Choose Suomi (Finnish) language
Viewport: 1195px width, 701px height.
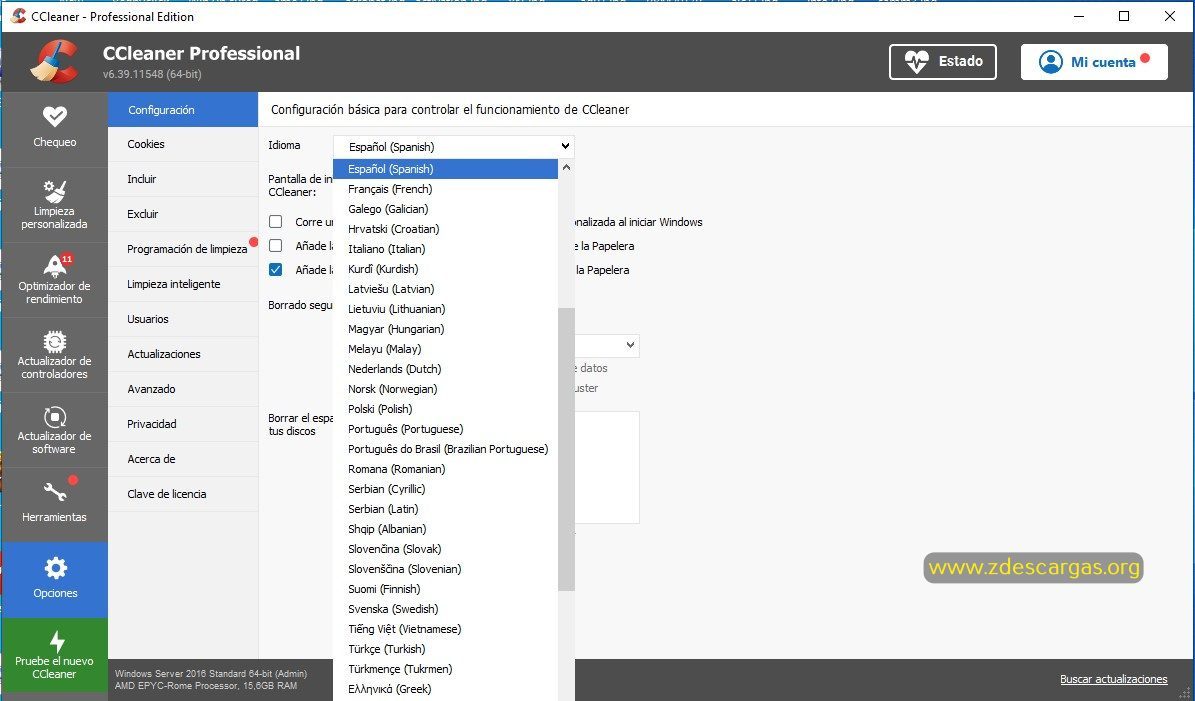446,589
